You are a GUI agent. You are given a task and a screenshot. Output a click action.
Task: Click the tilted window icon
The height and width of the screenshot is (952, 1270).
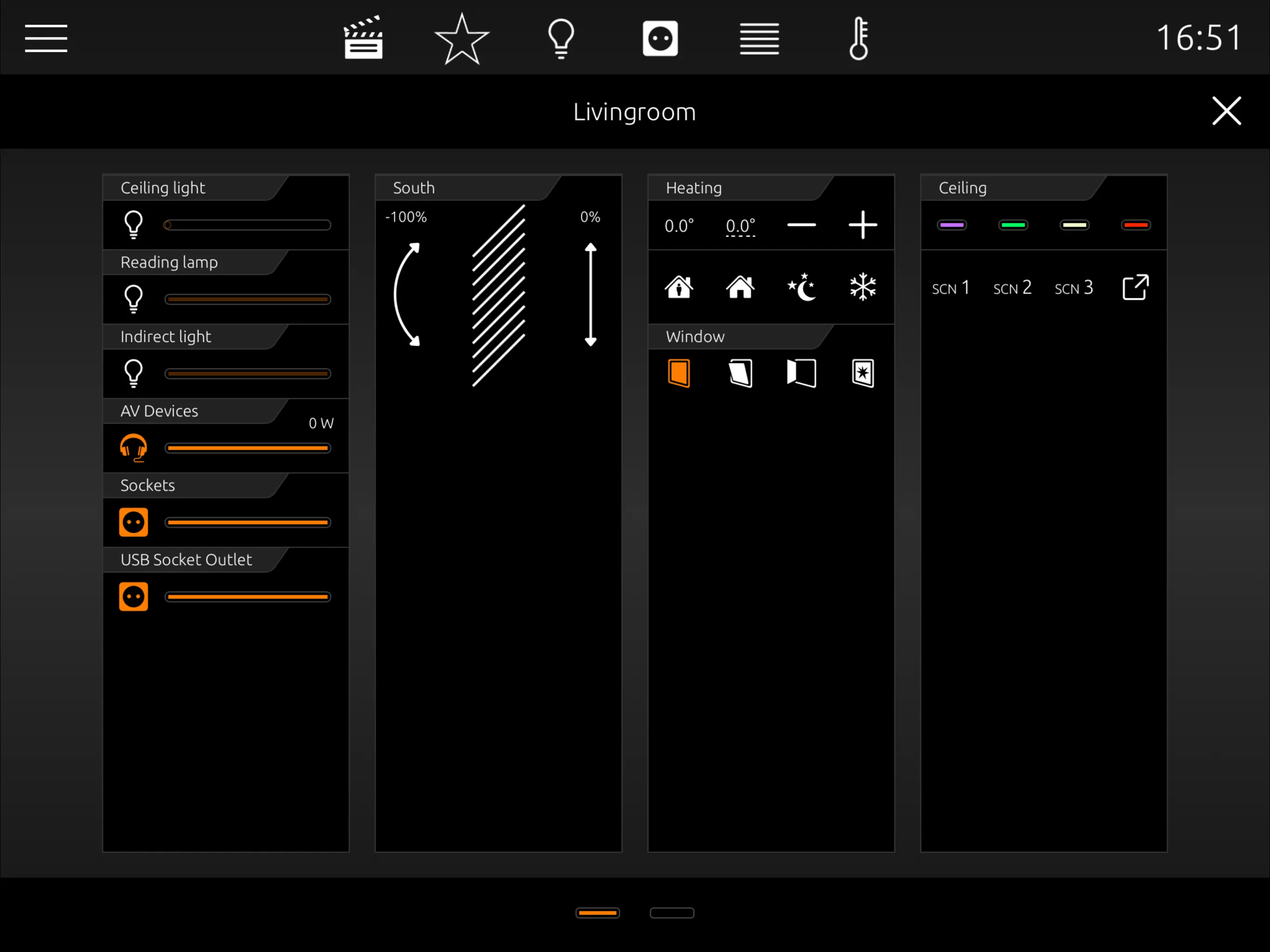click(740, 373)
